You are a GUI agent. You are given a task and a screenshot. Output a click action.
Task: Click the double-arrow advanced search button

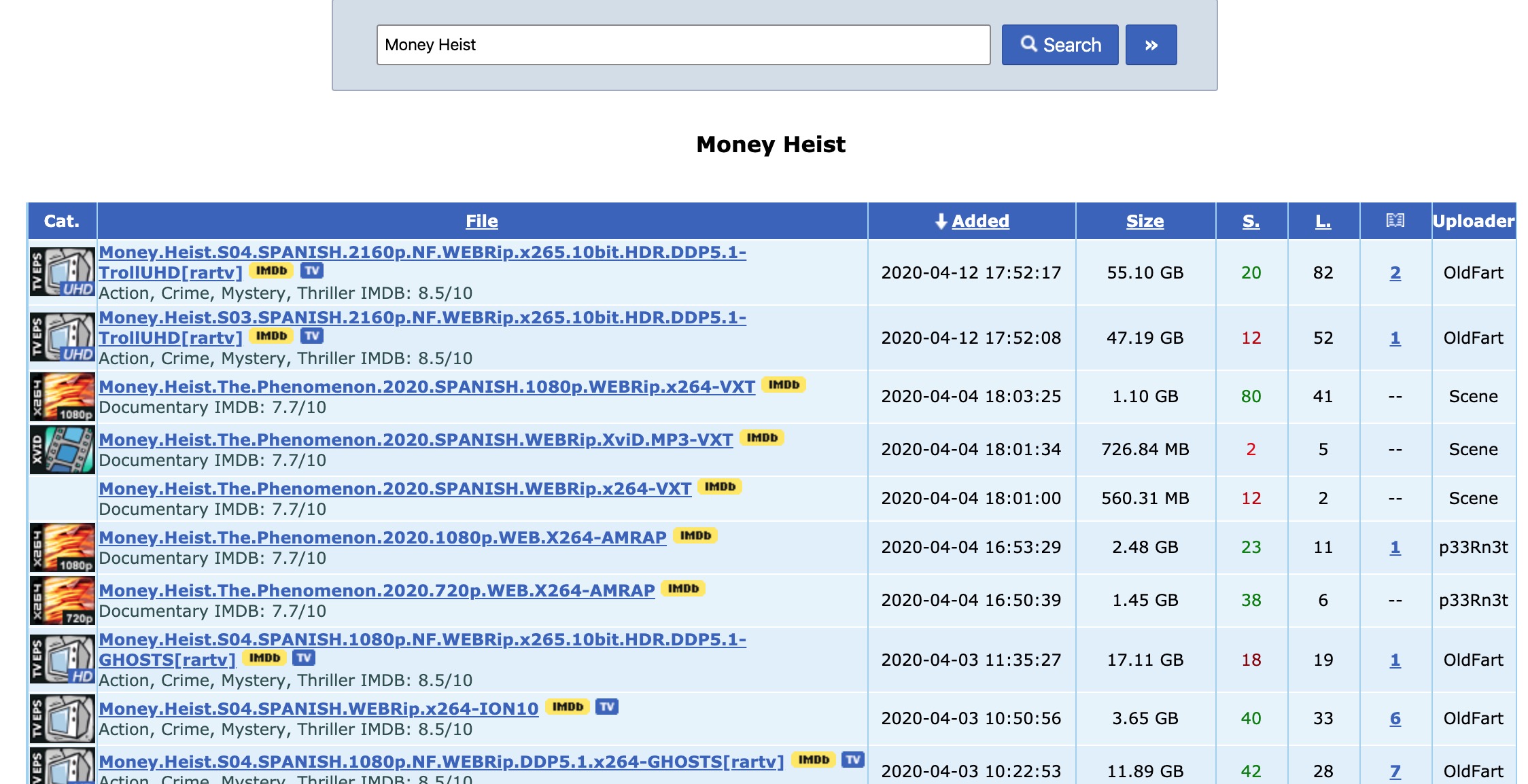[1151, 45]
